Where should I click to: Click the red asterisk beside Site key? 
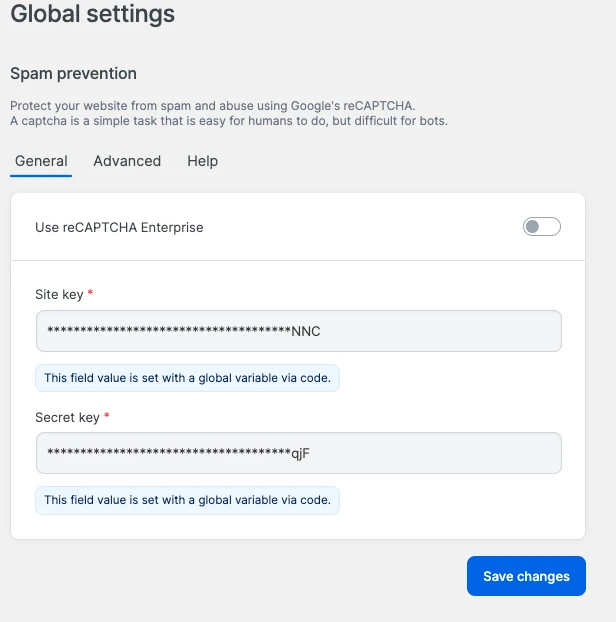tap(91, 294)
